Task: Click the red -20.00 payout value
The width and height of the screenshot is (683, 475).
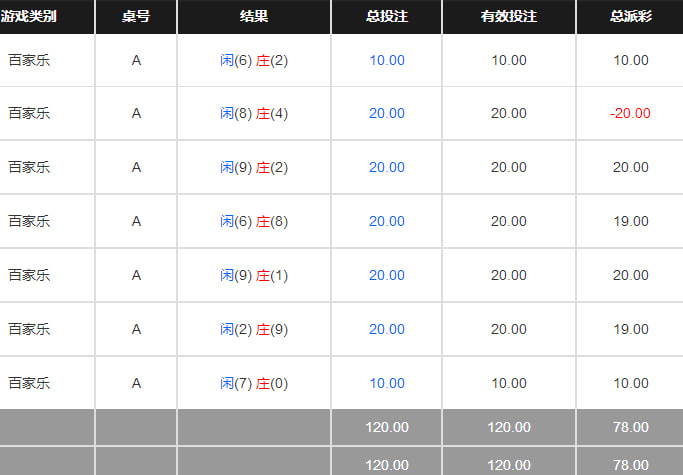Action: (x=630, y=113)
